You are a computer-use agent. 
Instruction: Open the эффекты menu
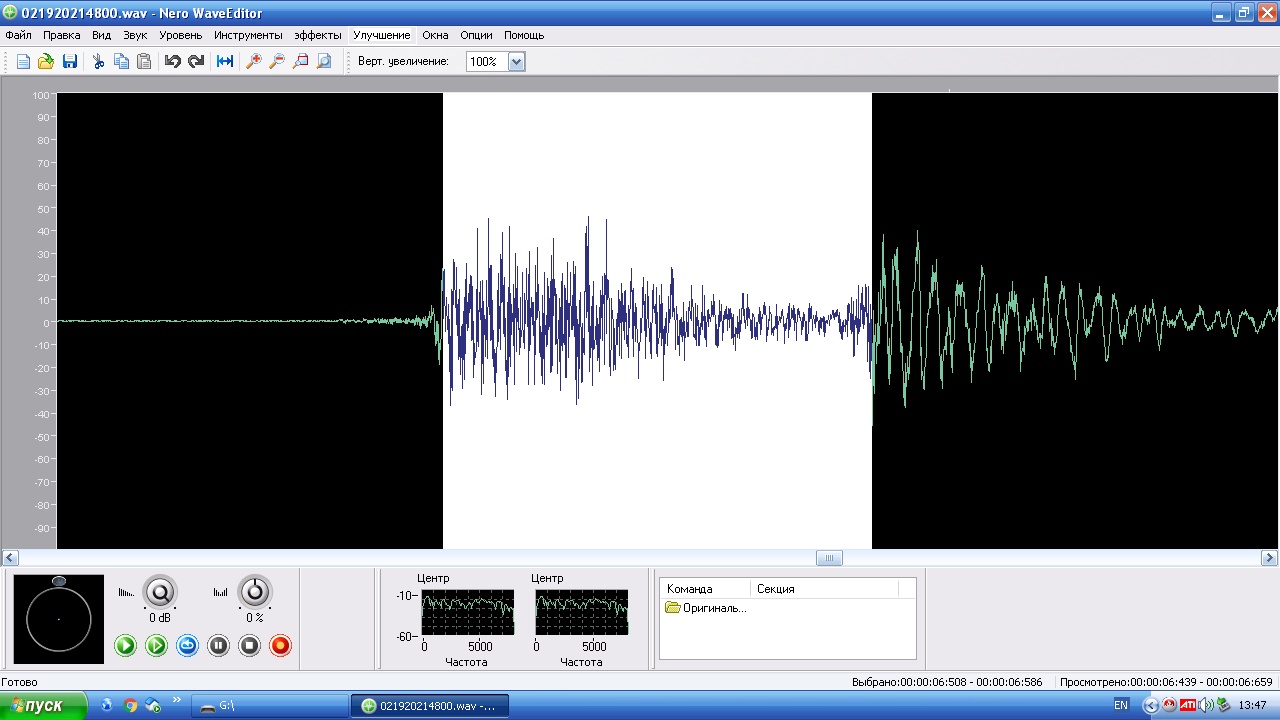click(x=318, y=35)
